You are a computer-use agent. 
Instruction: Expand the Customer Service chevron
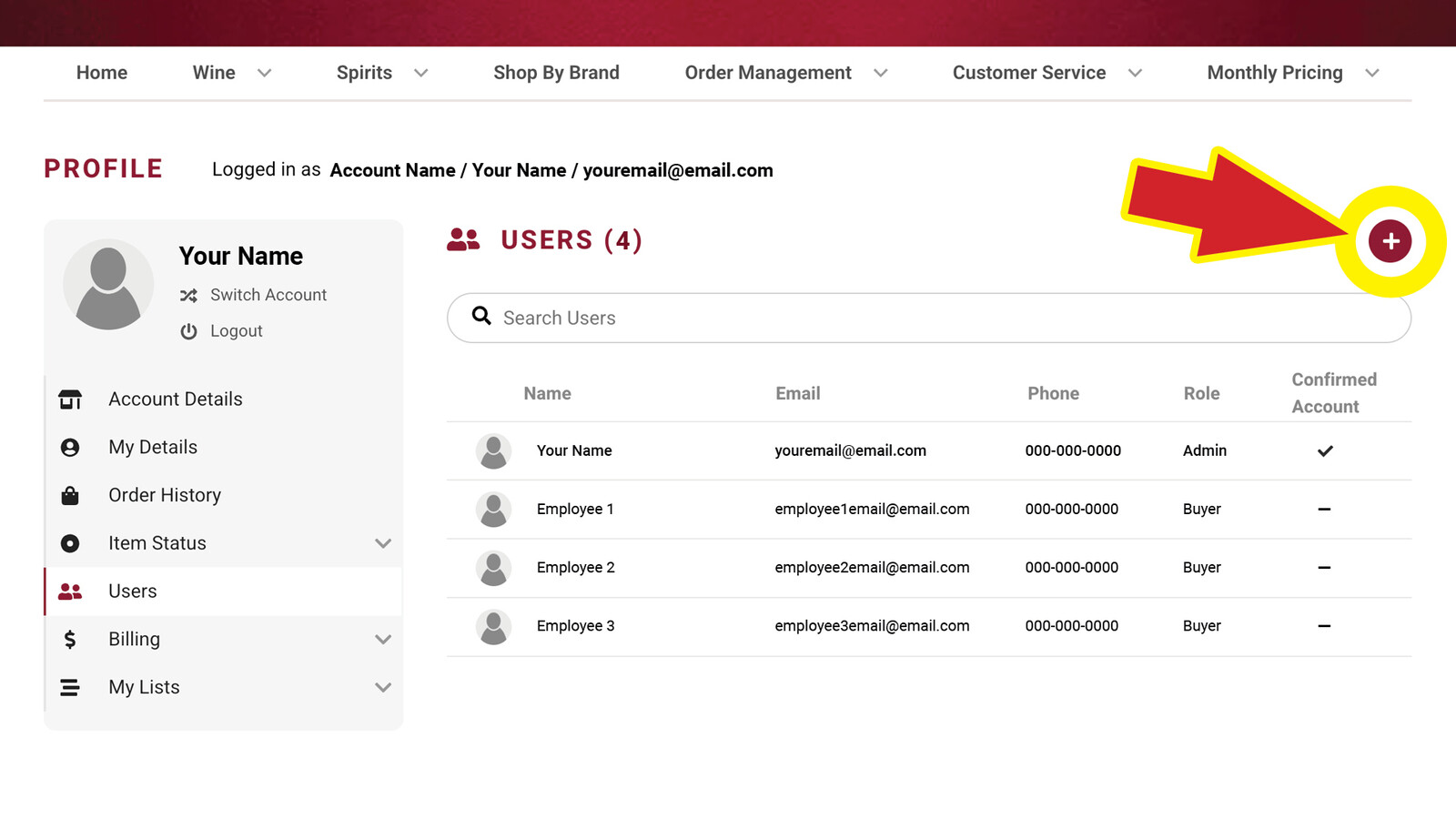tap(1135, 73)
